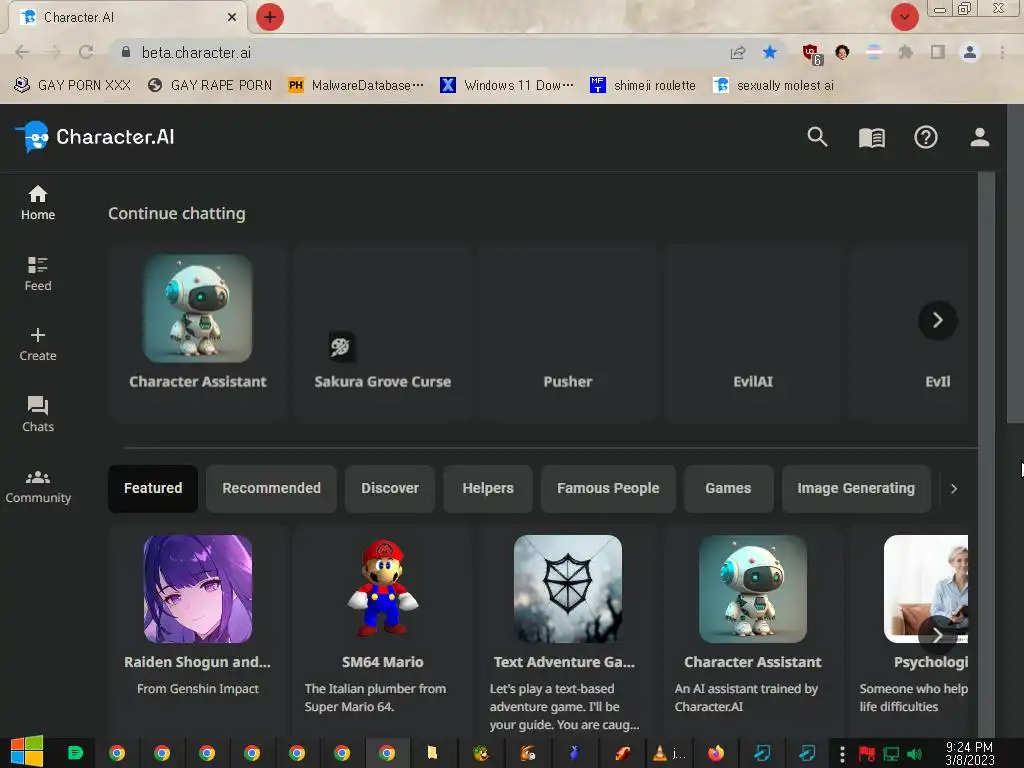Open the Extensions puzzle icon
The height and width of the screenshot is (768, 1024).
(x=905, y=52)
